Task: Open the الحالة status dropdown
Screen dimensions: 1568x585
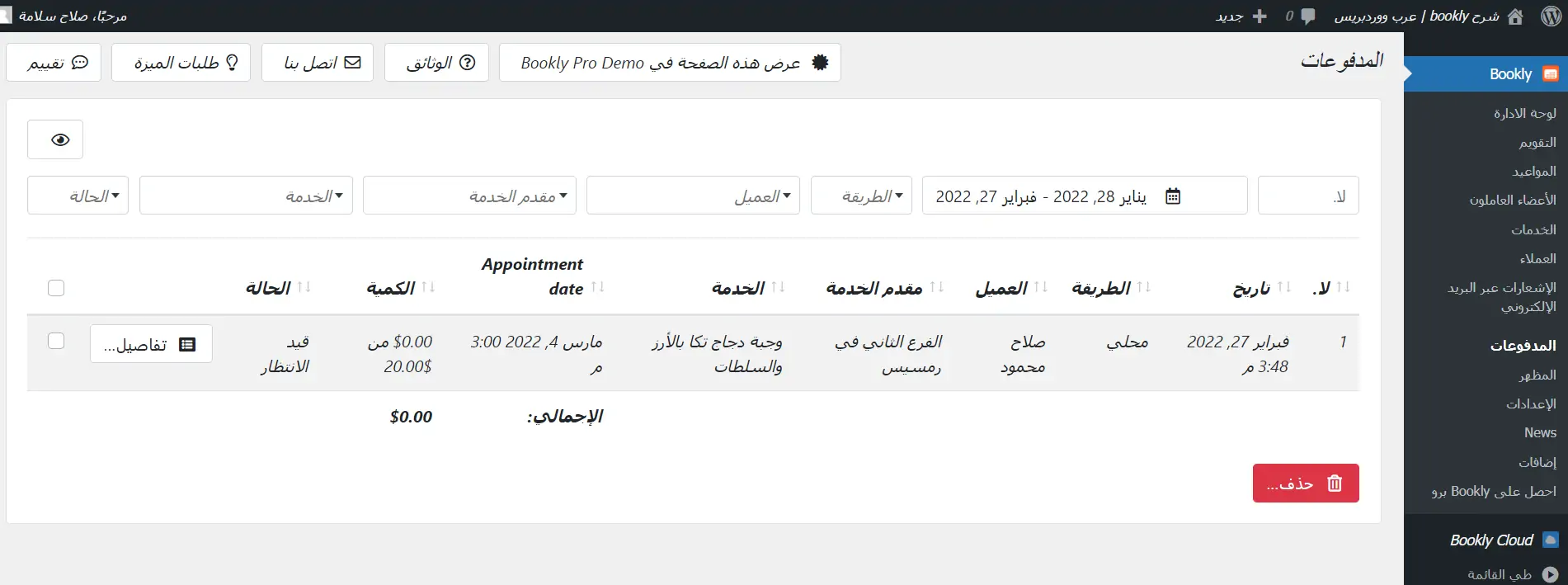Action: pos(78,196)
